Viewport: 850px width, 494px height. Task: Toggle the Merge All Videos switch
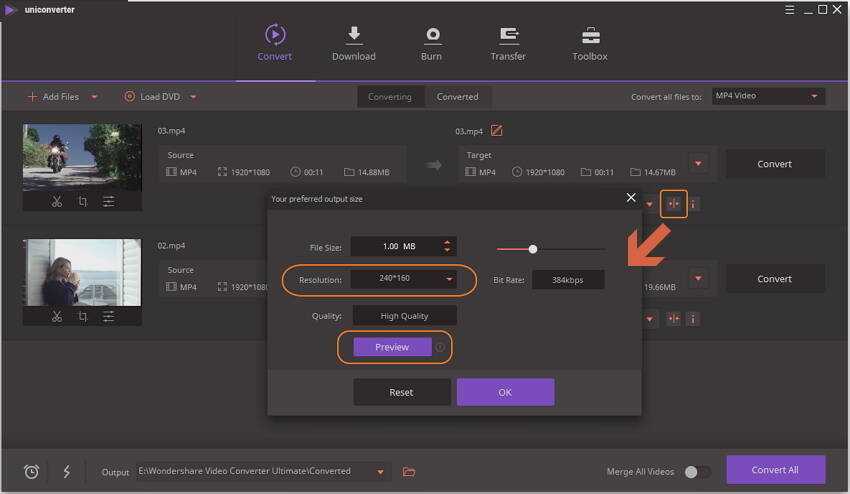pos(697,472)
